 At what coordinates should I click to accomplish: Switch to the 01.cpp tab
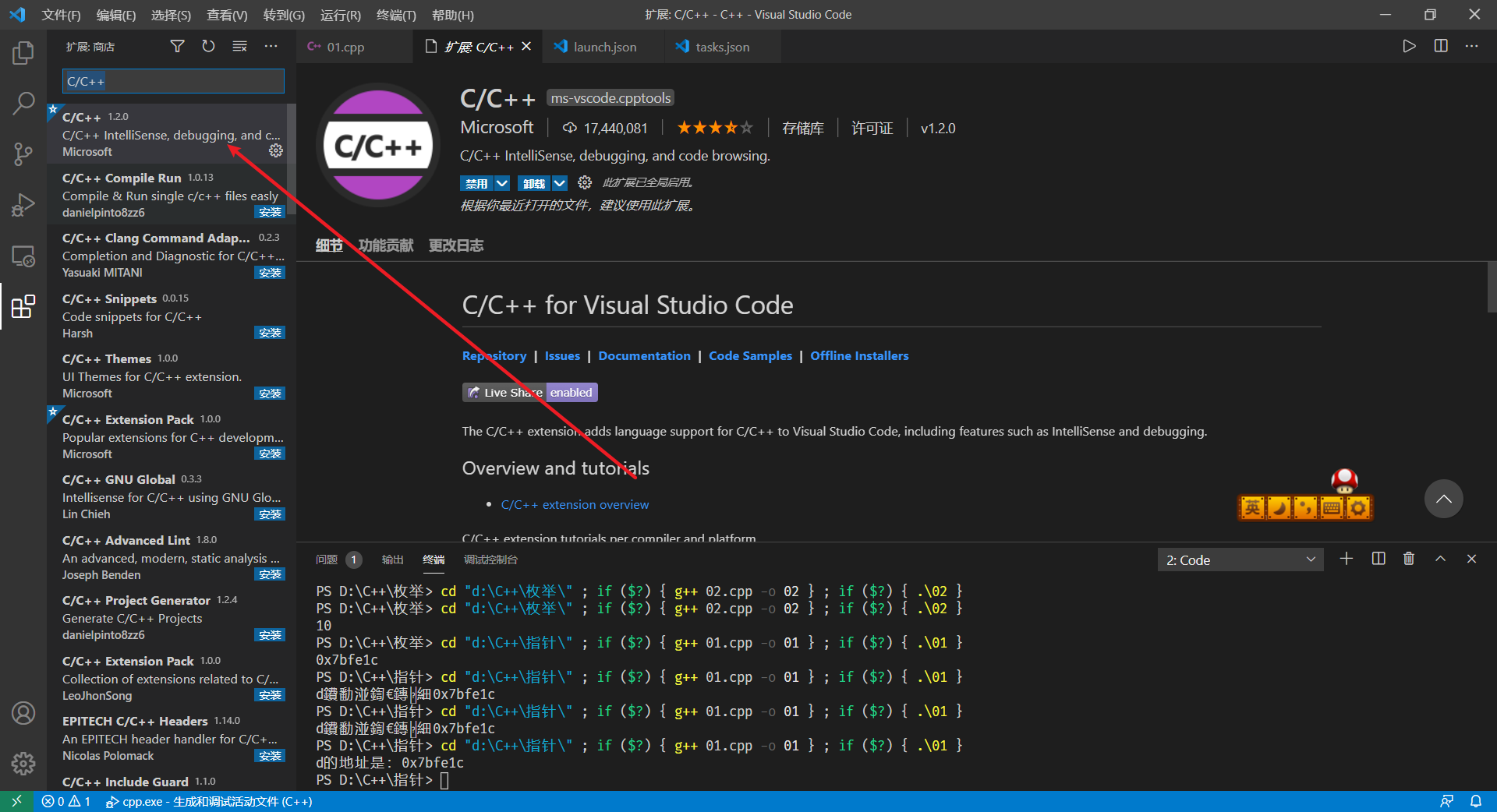coord(345,47)
